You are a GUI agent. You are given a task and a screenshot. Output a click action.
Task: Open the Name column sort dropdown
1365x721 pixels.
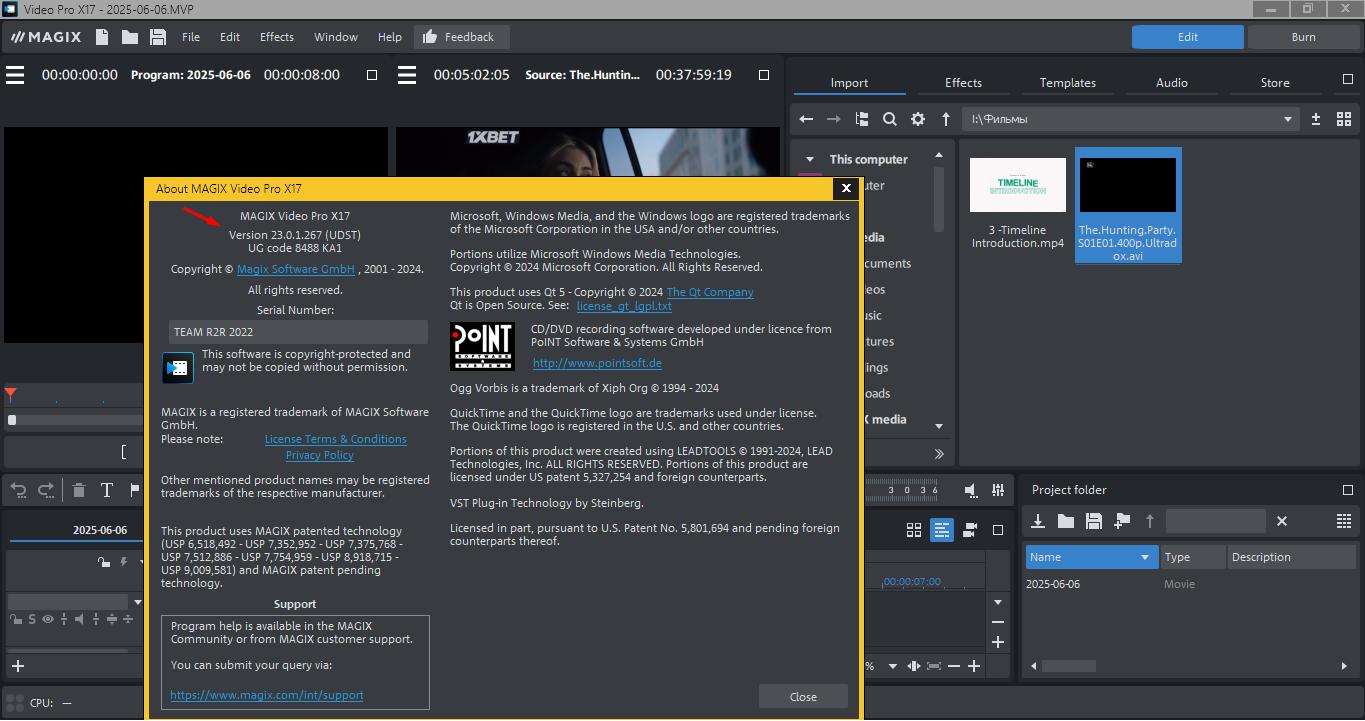[1145, 557]
